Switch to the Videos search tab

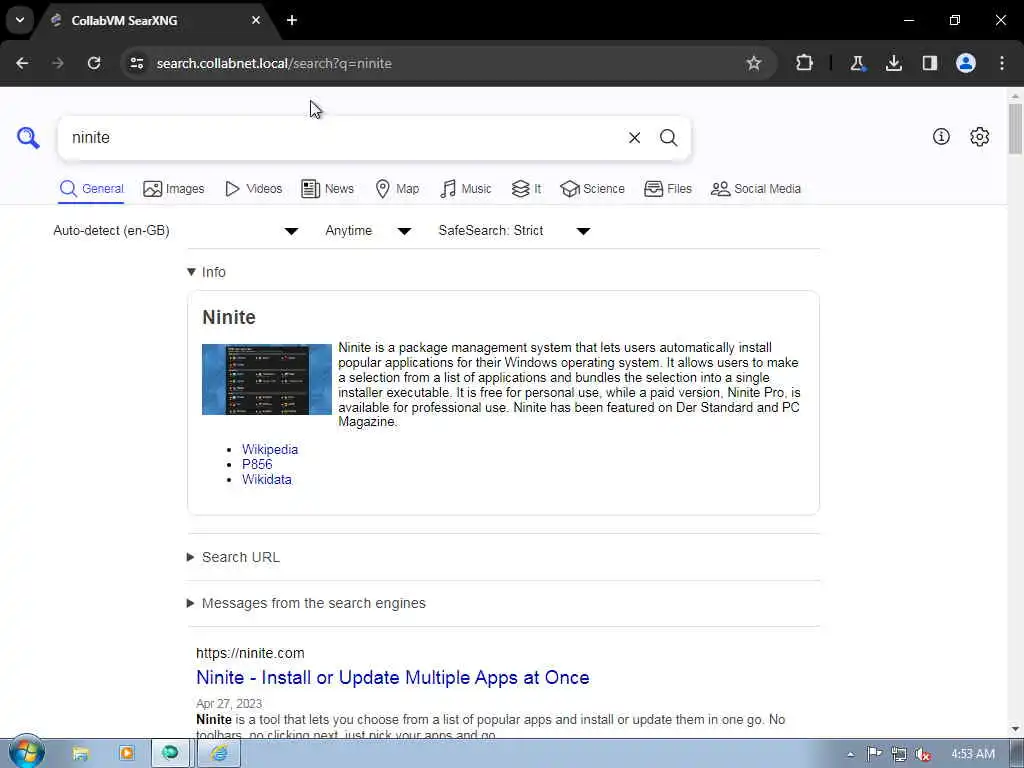point(253,189)
